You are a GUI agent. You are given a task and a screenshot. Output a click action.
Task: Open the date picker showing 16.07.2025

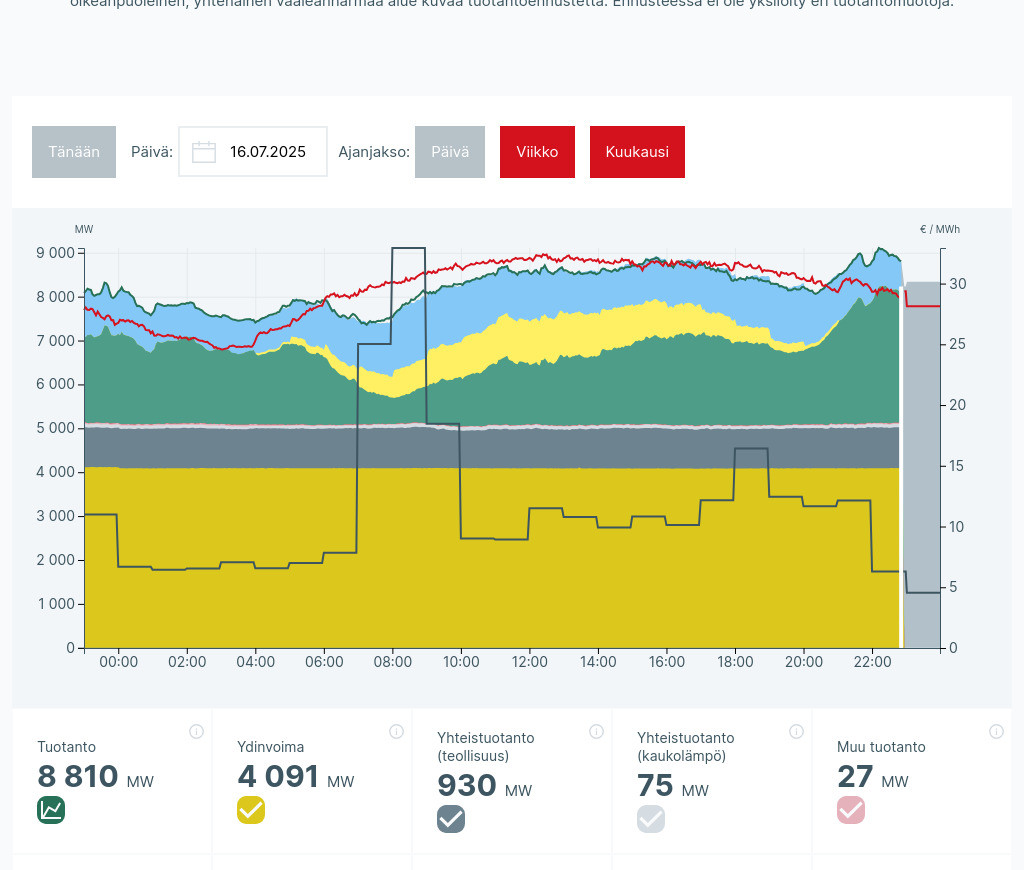point(267,152)
